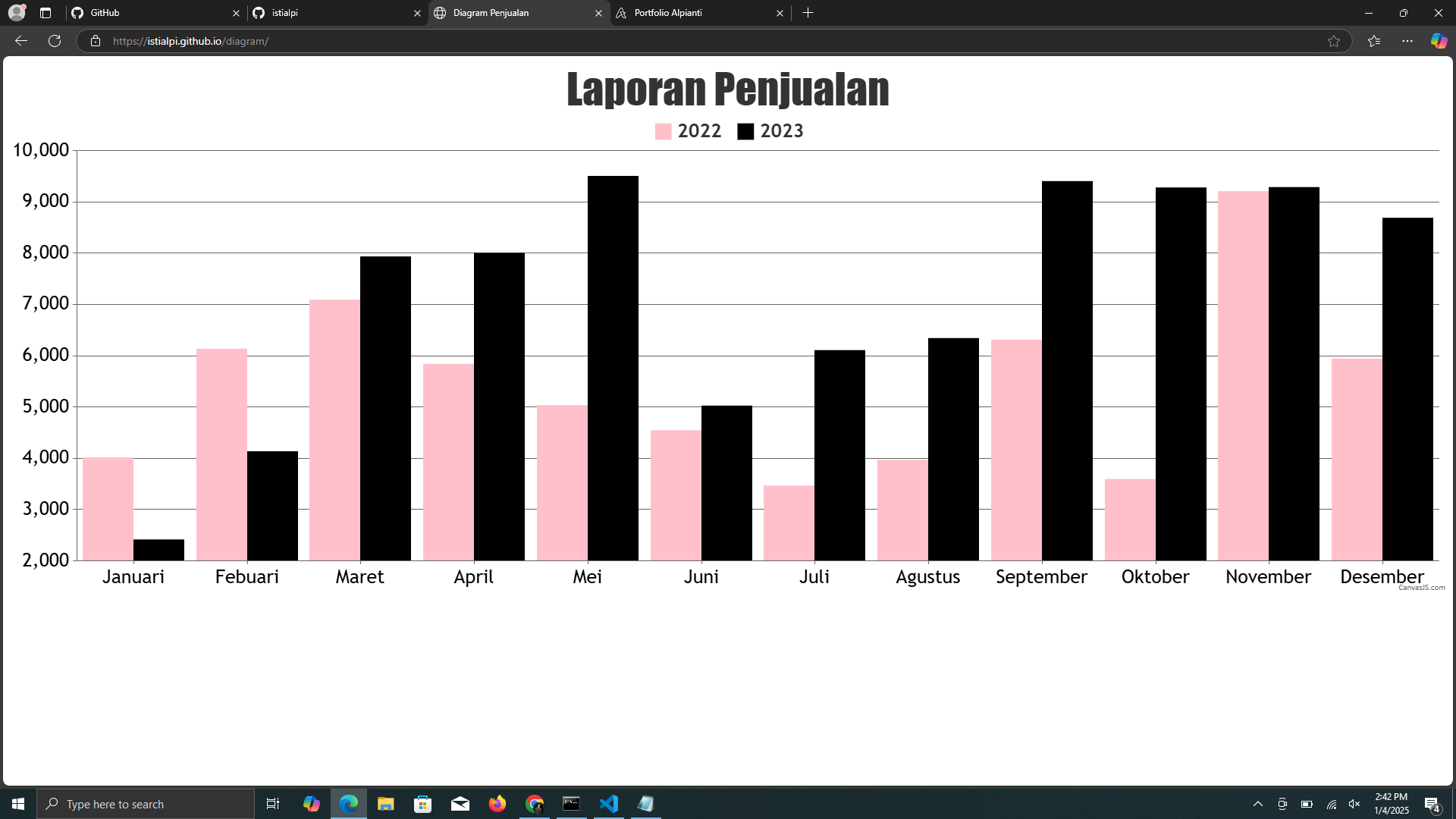
Task: Open a new browser tab
Action: pos(808,13)
